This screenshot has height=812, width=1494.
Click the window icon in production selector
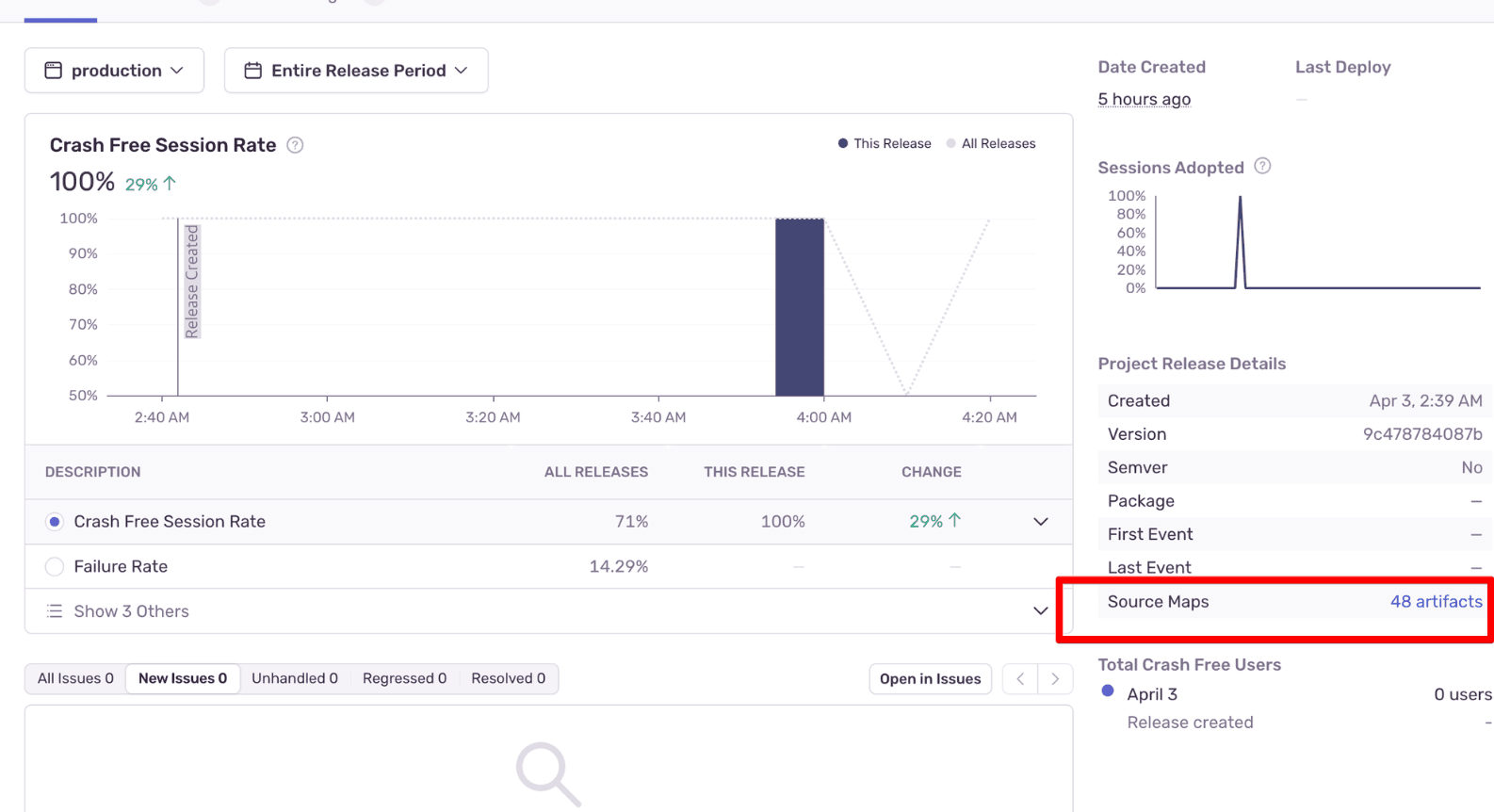(54, 71)
